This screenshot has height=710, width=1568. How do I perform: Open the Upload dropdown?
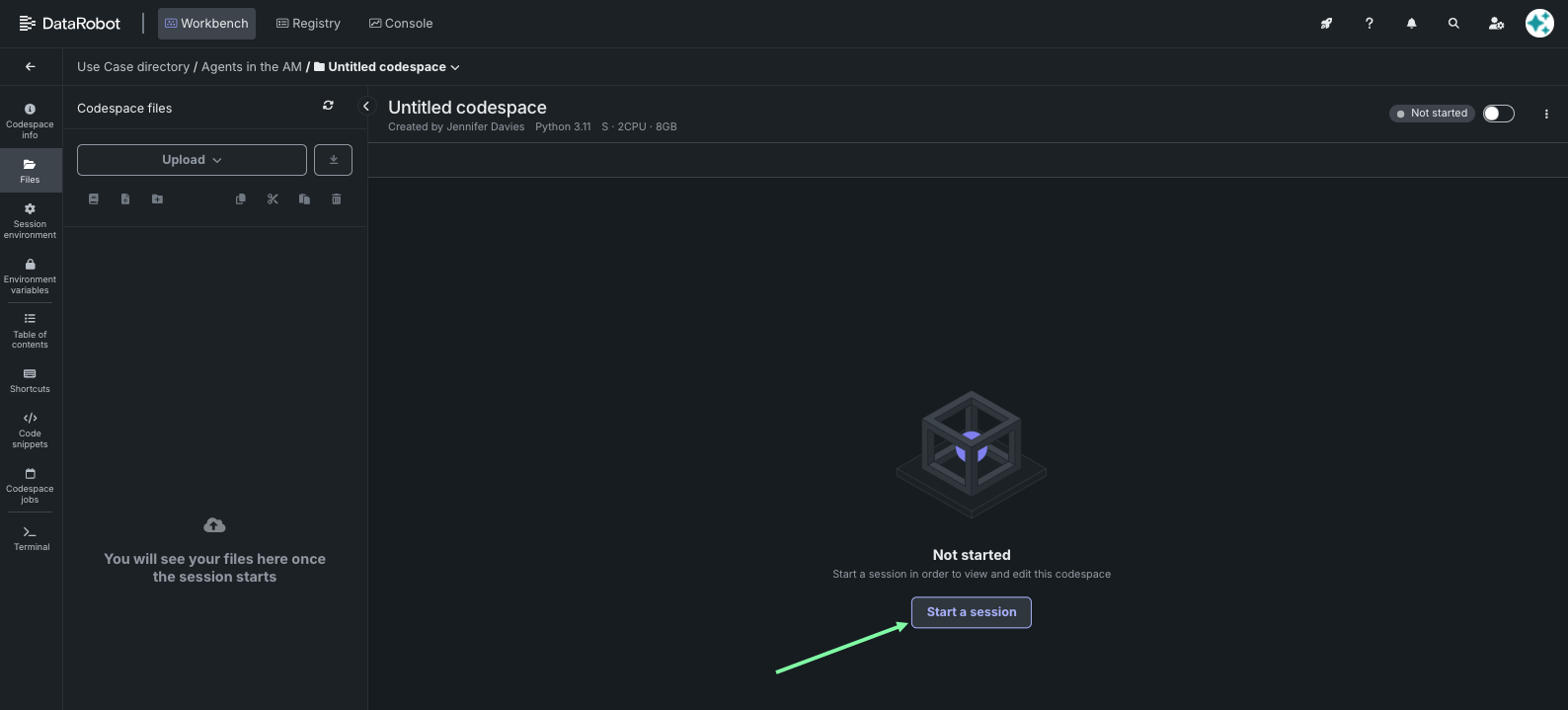click(192, 160)
